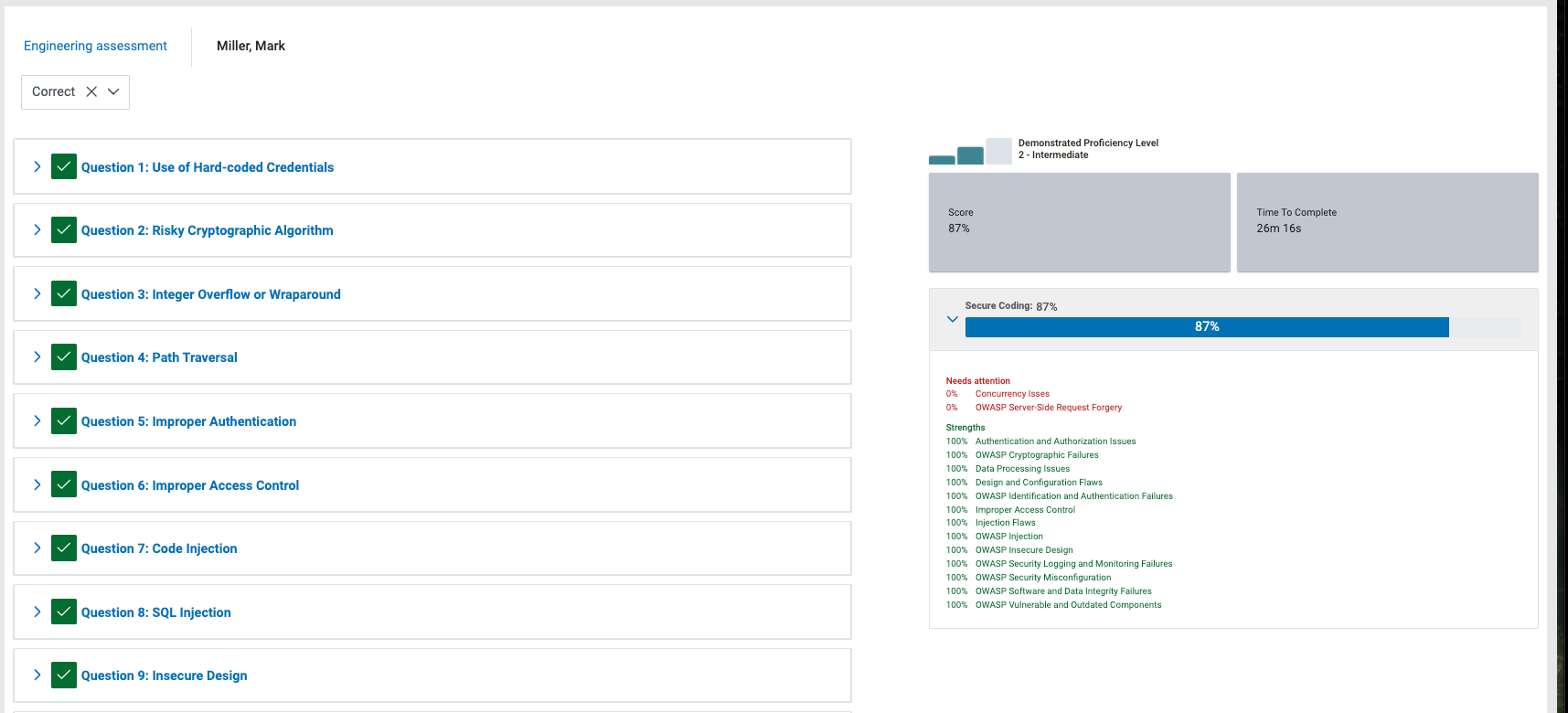Click the check icon beside Insecure Design
Viewport: 1568px width, 713px height.
(64, 676)
